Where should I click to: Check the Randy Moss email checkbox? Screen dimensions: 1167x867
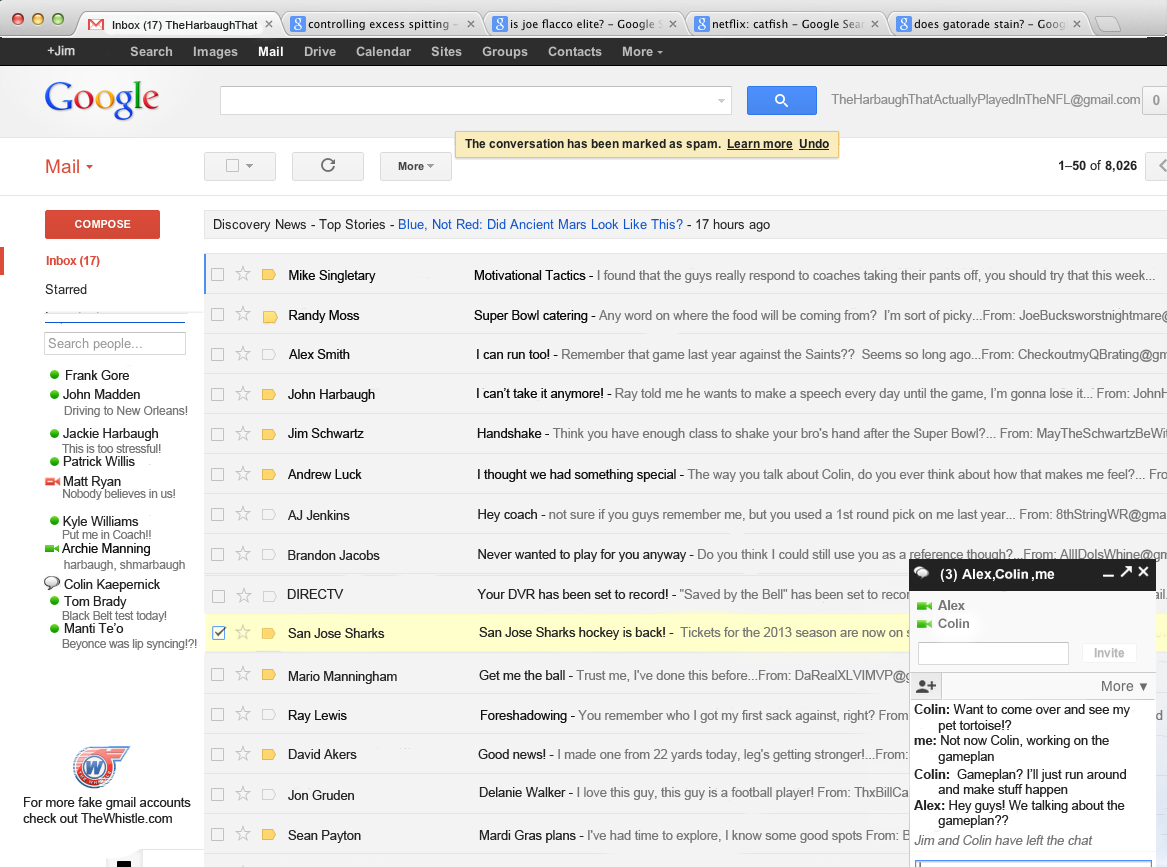(x=217, y=315)
